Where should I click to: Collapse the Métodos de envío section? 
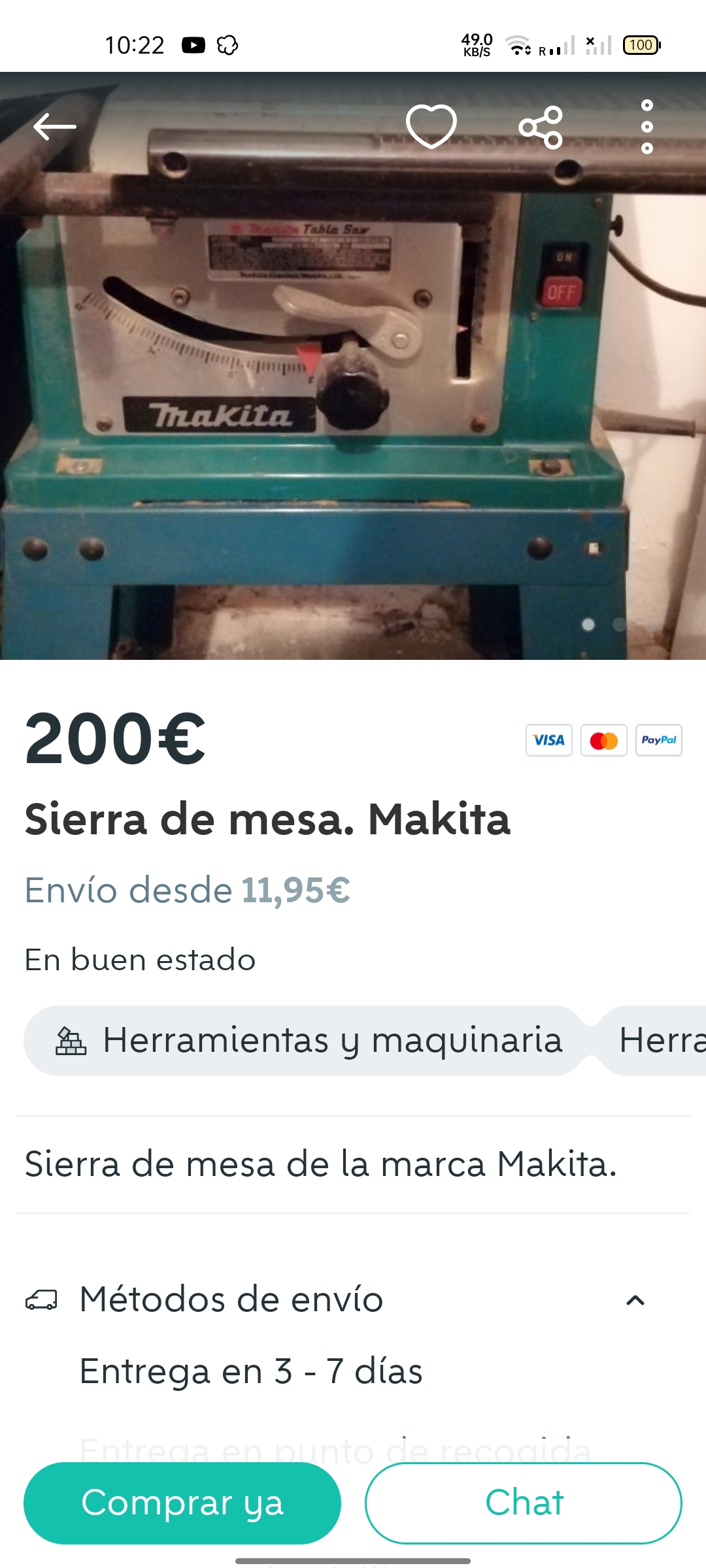tap(635, 1300)
